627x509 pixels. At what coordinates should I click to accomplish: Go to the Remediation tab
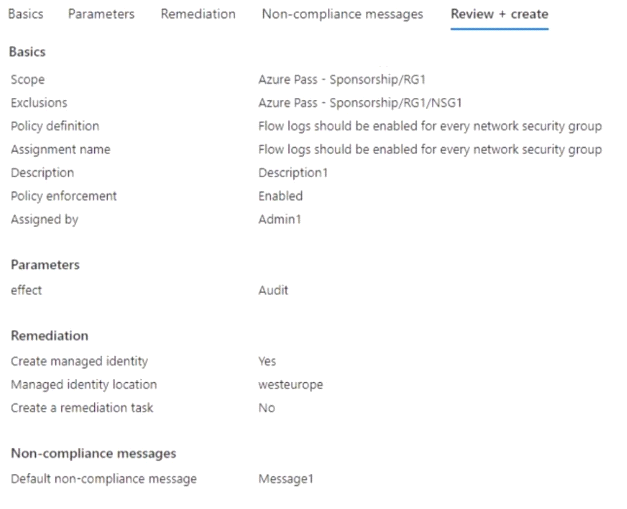198,14
